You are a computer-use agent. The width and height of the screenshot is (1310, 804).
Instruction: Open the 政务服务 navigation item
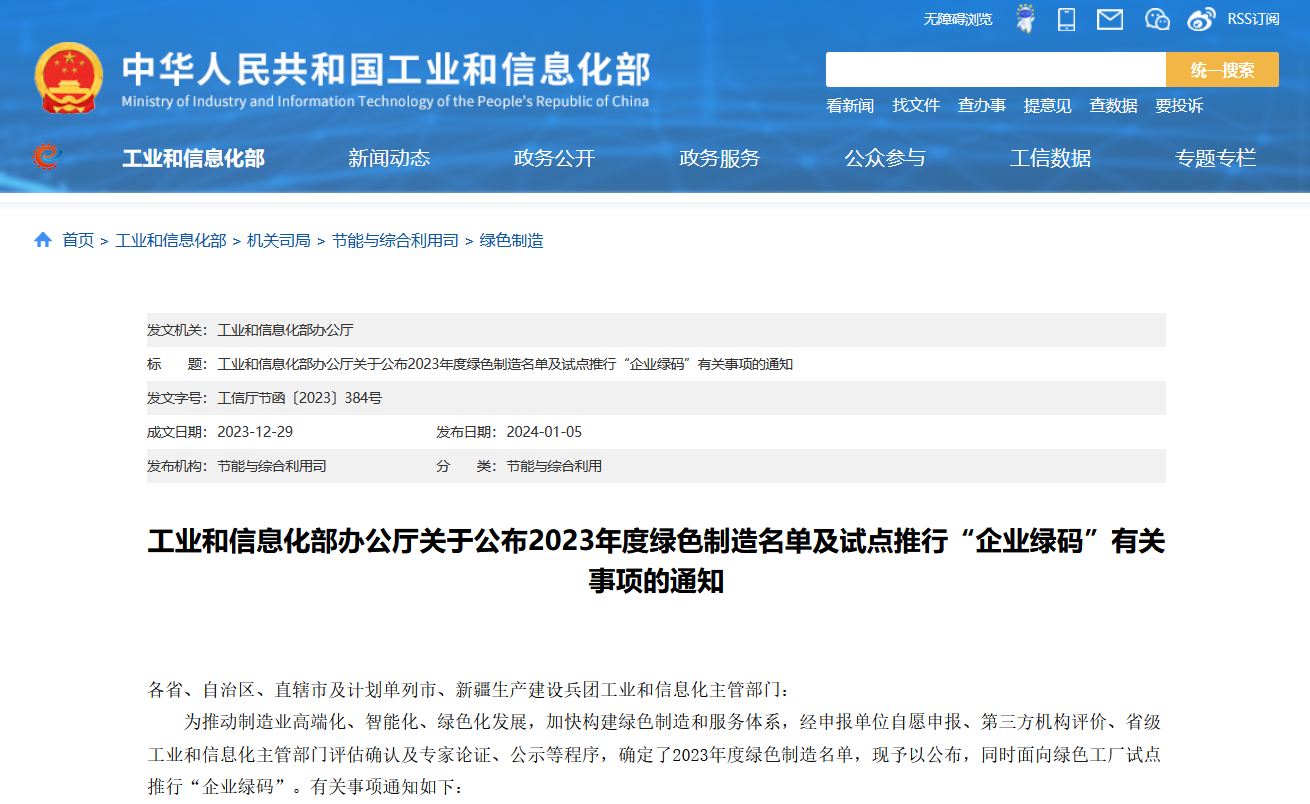point(719,158)
